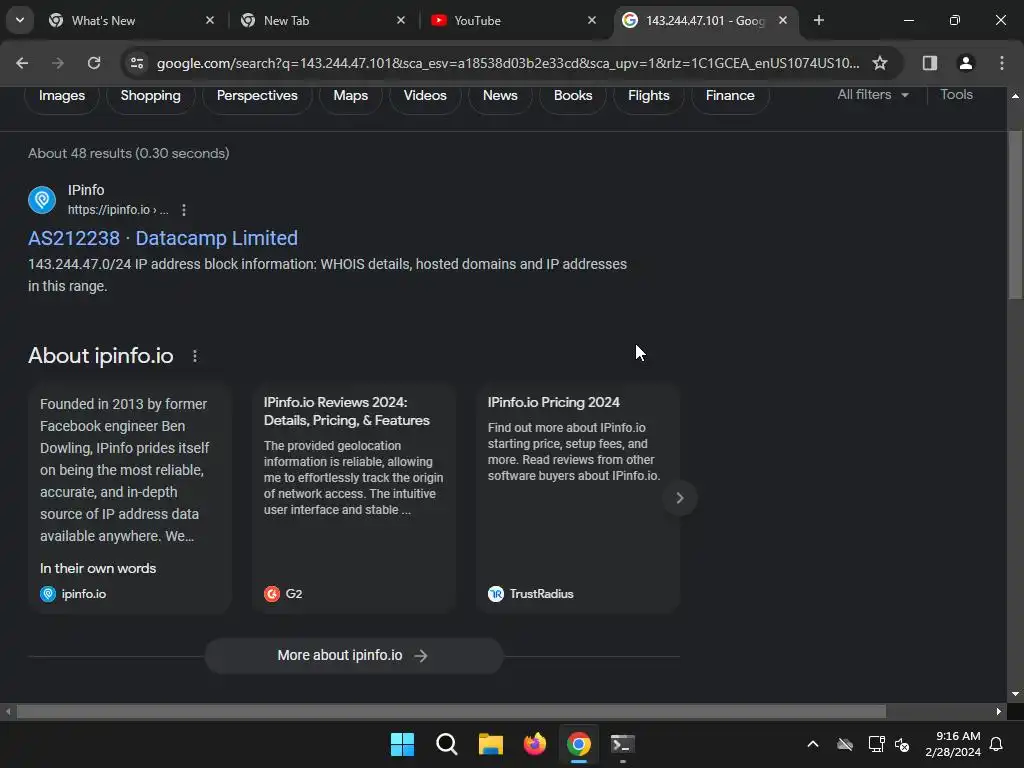Open site information icon in address bar
The height and width of the screenshot is (768, 1024).
tap(137, 63)
